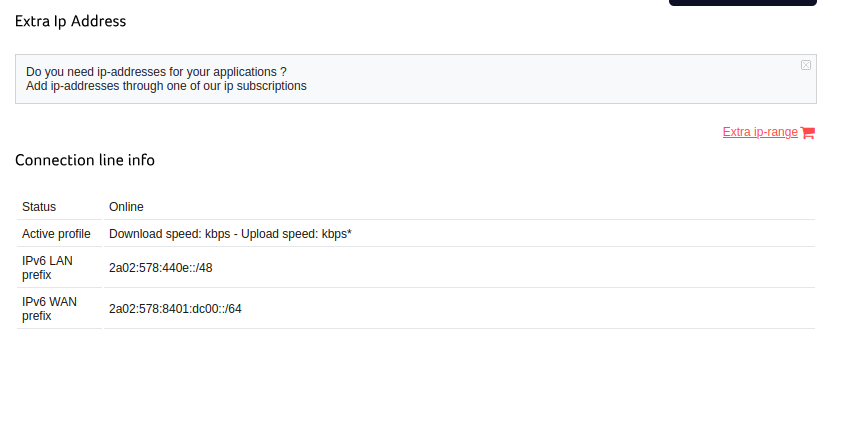Screen dimensions: 852x440
Task: Click the shopping cart icon
Action: point(808,133)
